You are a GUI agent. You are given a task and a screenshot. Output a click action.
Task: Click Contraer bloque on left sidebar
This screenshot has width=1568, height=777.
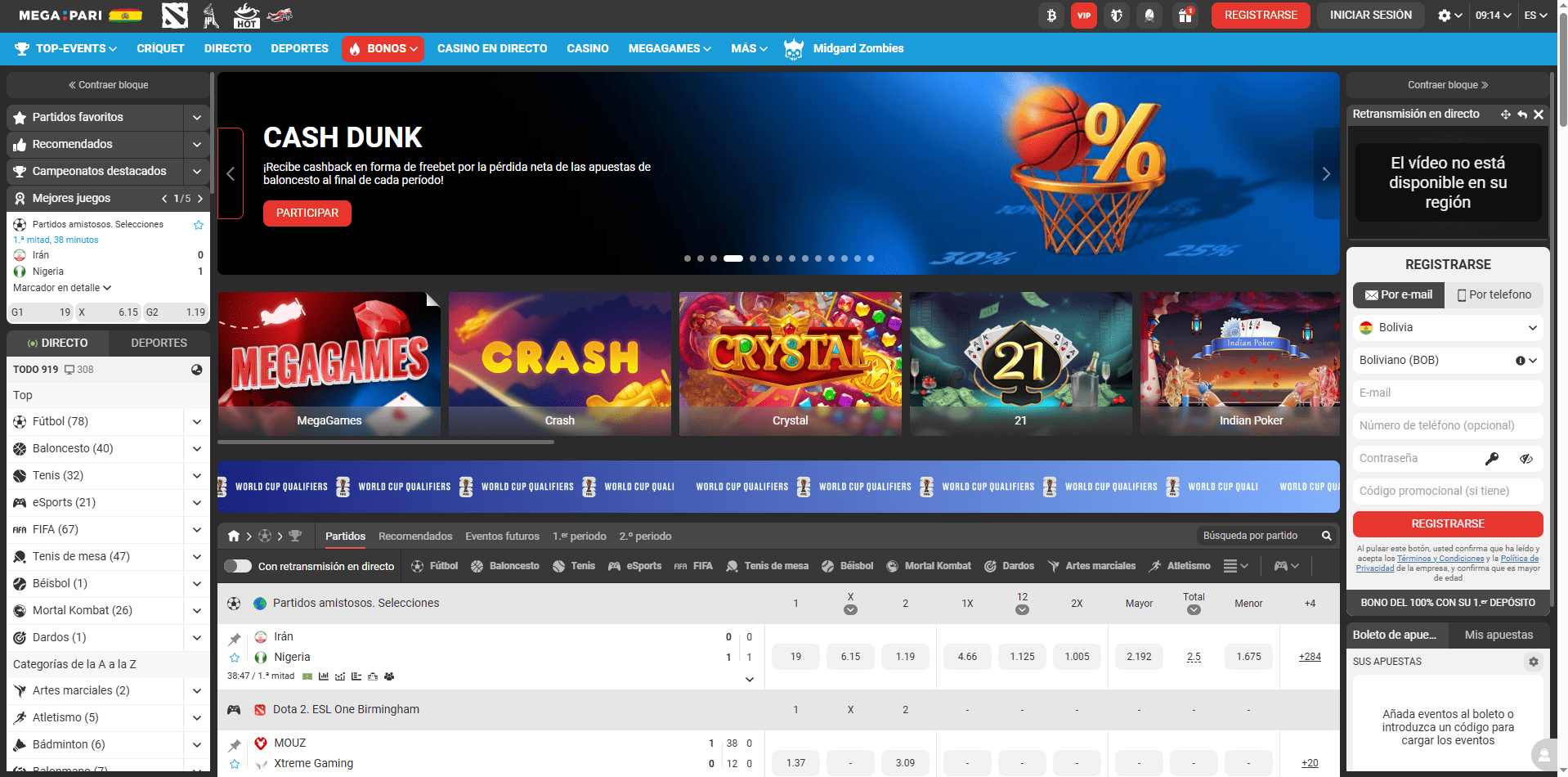point(109,85)
